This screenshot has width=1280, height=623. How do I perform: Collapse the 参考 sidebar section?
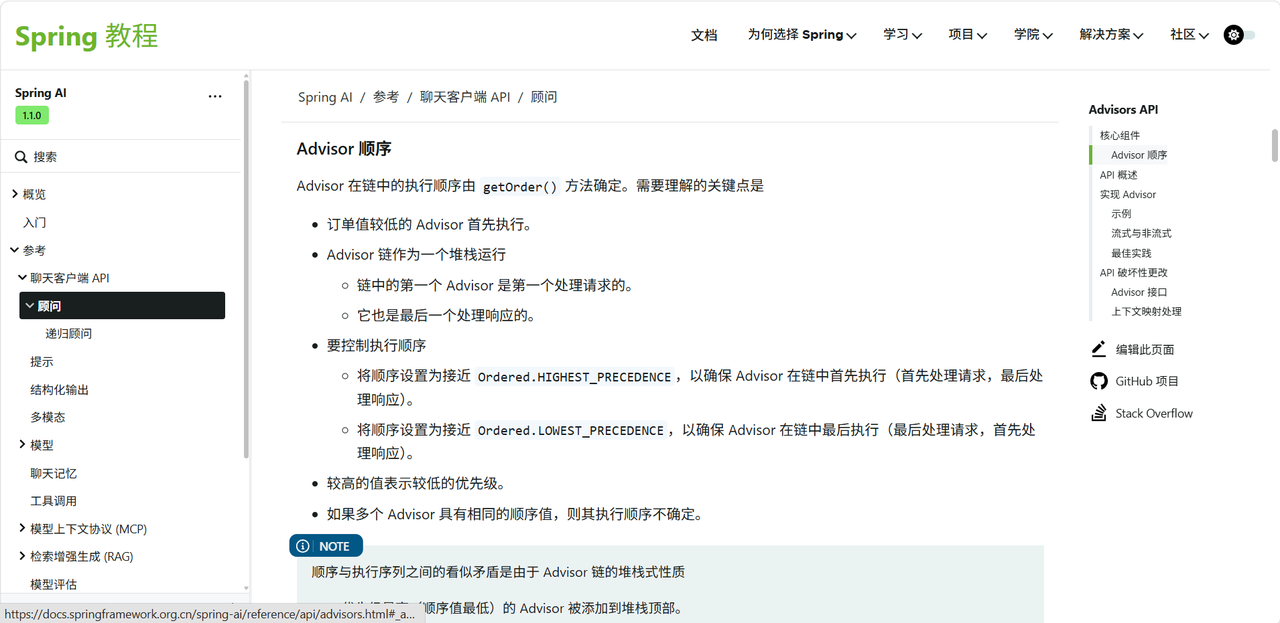pos(15,250)
